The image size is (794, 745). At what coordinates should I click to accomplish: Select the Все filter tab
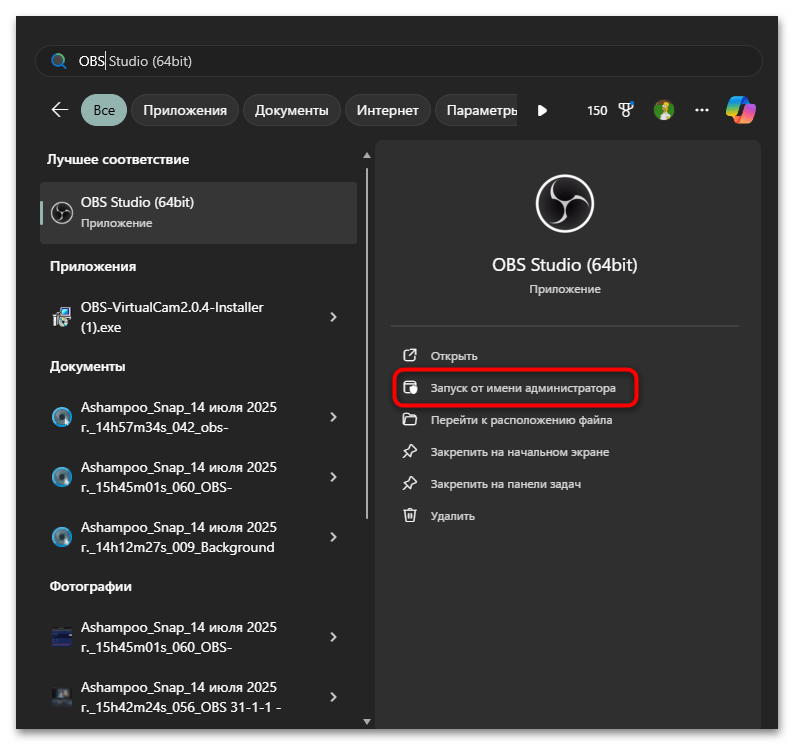pyautogui.click(x=104, y=110)
